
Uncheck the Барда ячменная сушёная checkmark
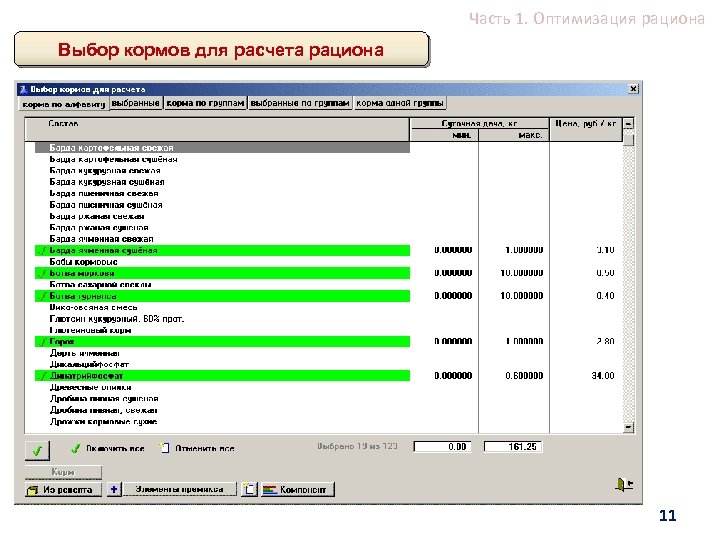43,251
